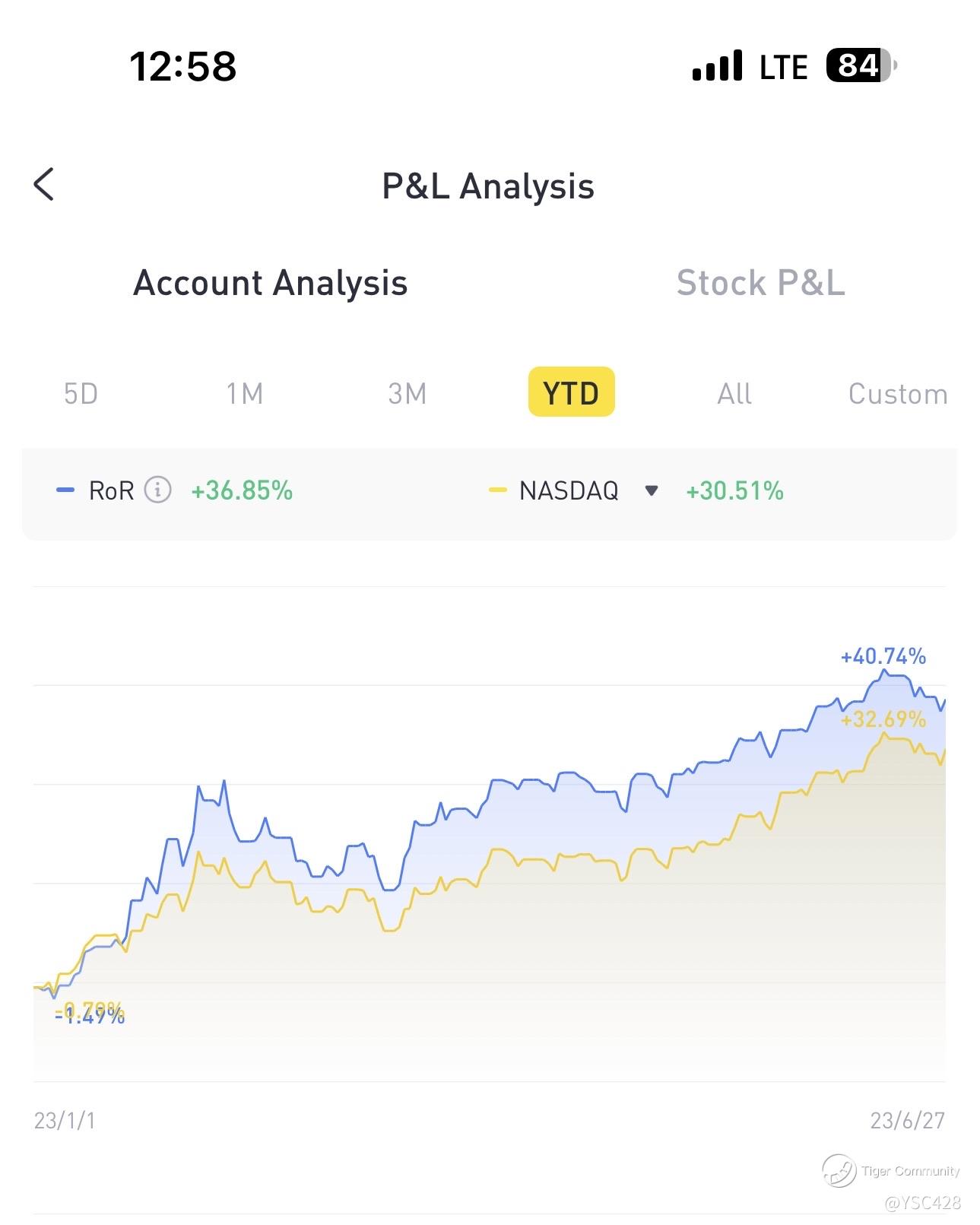Switch to the Stock P&L tab
Image resolution: width=980 pixels, height=1225 pixels.
(760, 283)
